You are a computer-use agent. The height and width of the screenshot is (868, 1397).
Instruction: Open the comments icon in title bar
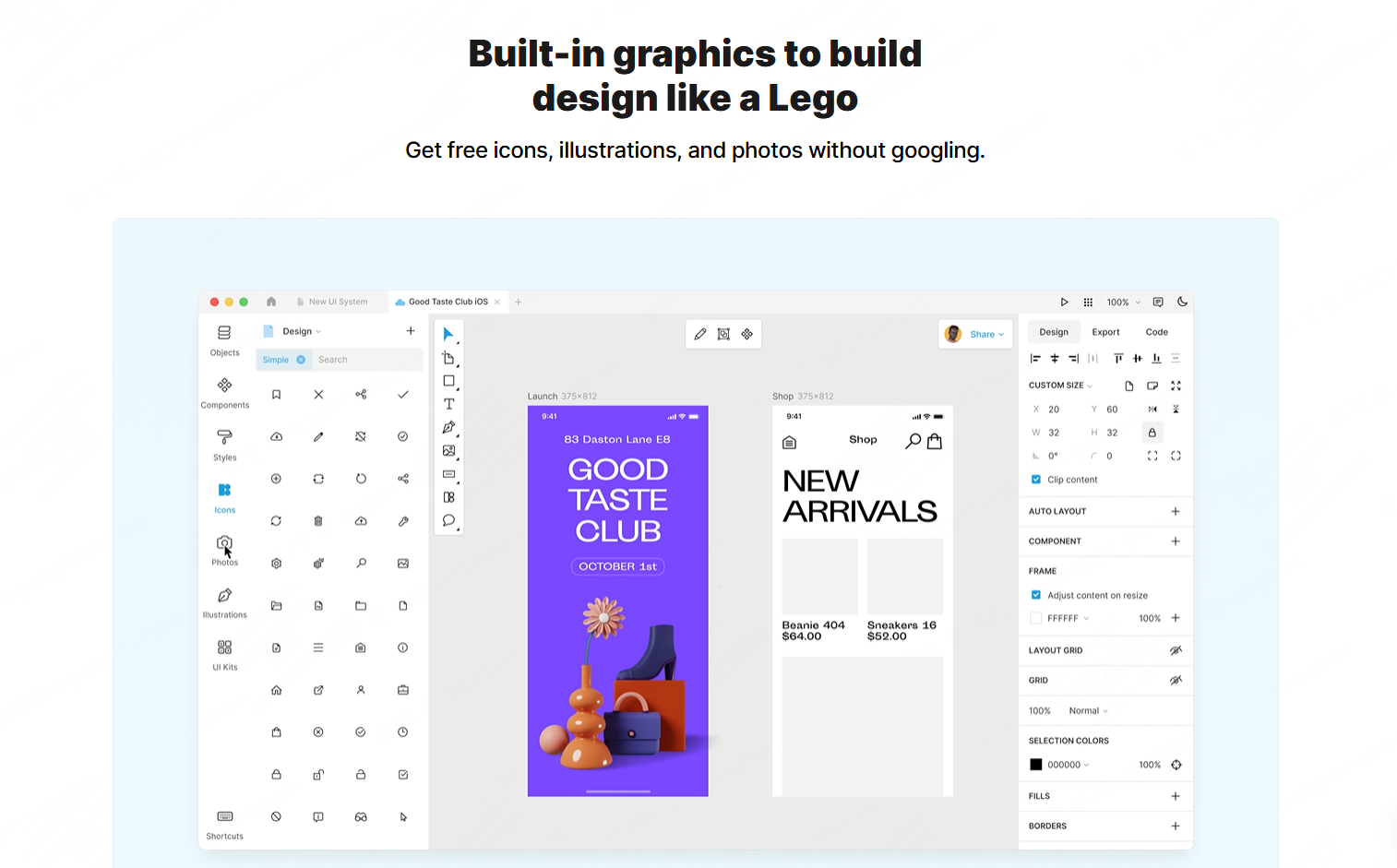coord(1158,302)
